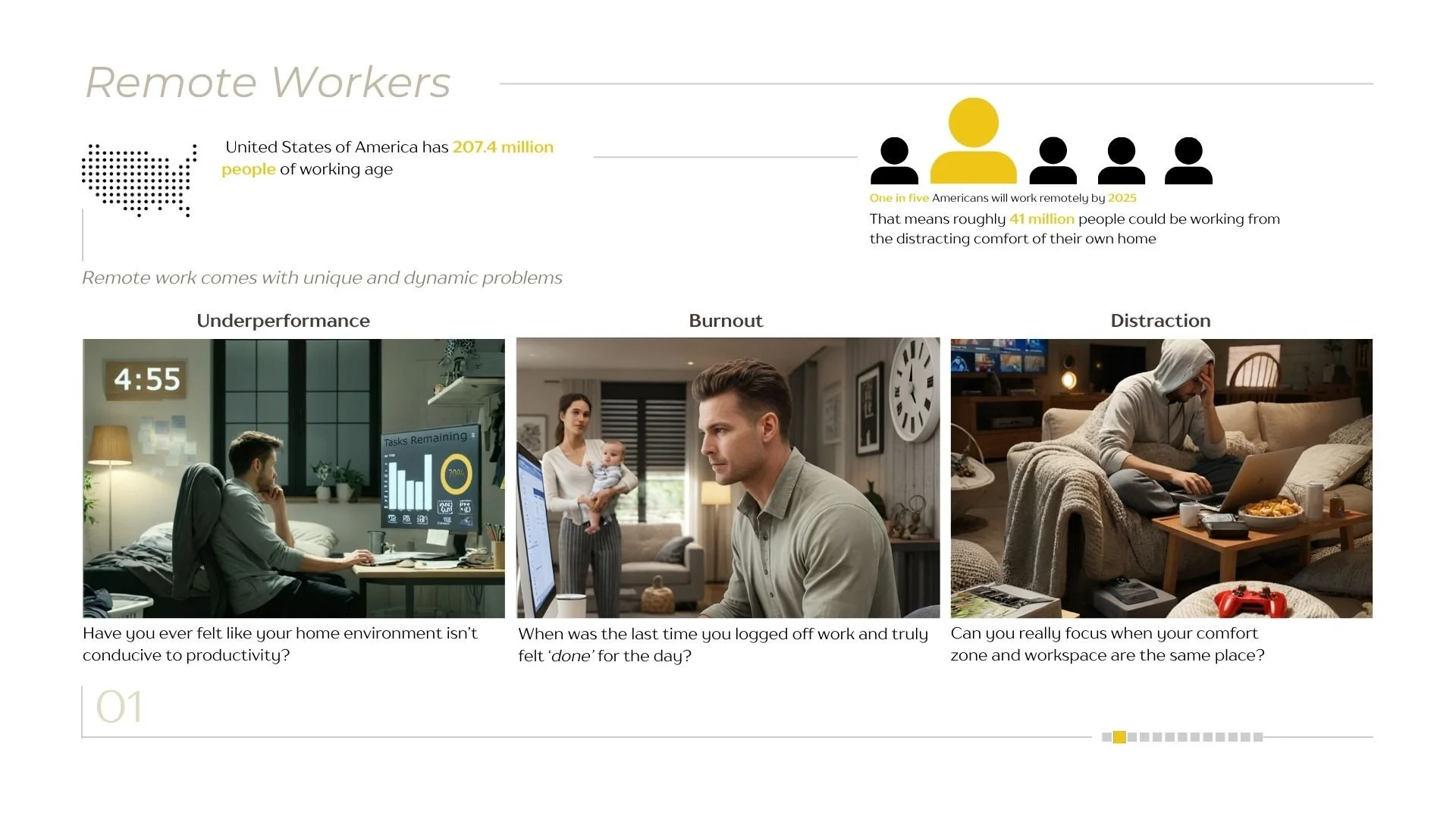Click the slide number 01
Image resolution: width=1456 pixels, height=819 pixels.
[x=119, y=708]
